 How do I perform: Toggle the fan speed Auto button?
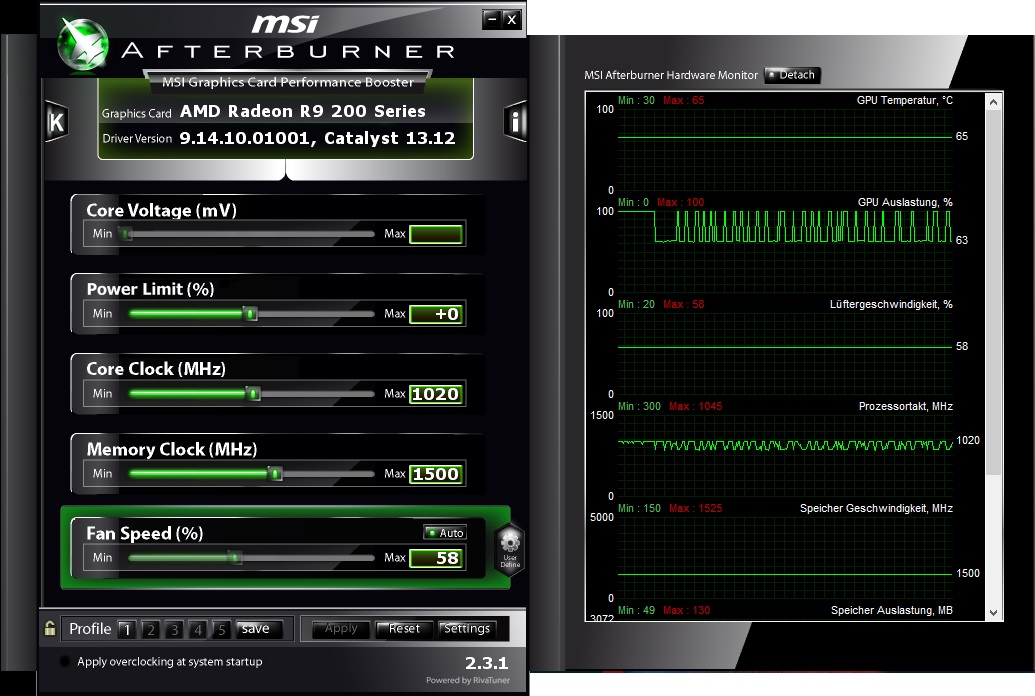pos(445,532)
